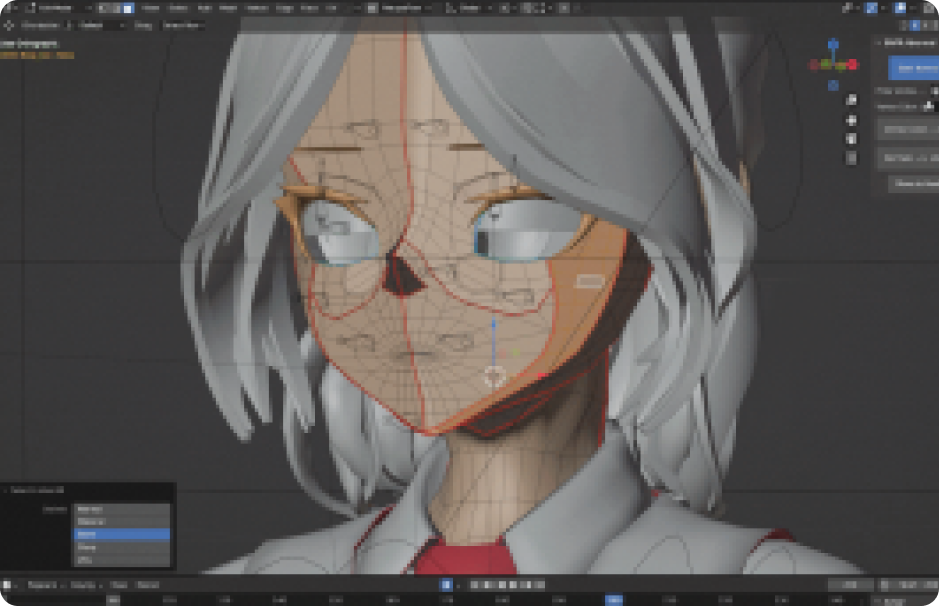Click the red X axis gizmo handle
Viewport: 939px width, 606px height.
tap(853, 64)
